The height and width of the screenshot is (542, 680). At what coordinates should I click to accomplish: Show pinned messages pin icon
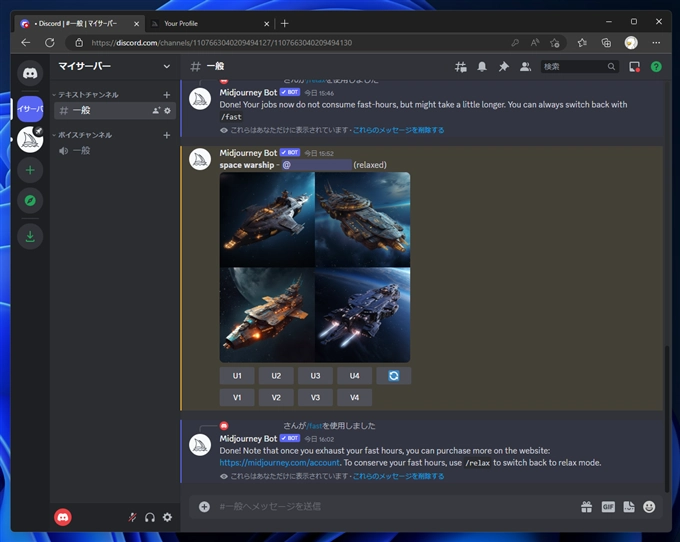tap(503, 67)
